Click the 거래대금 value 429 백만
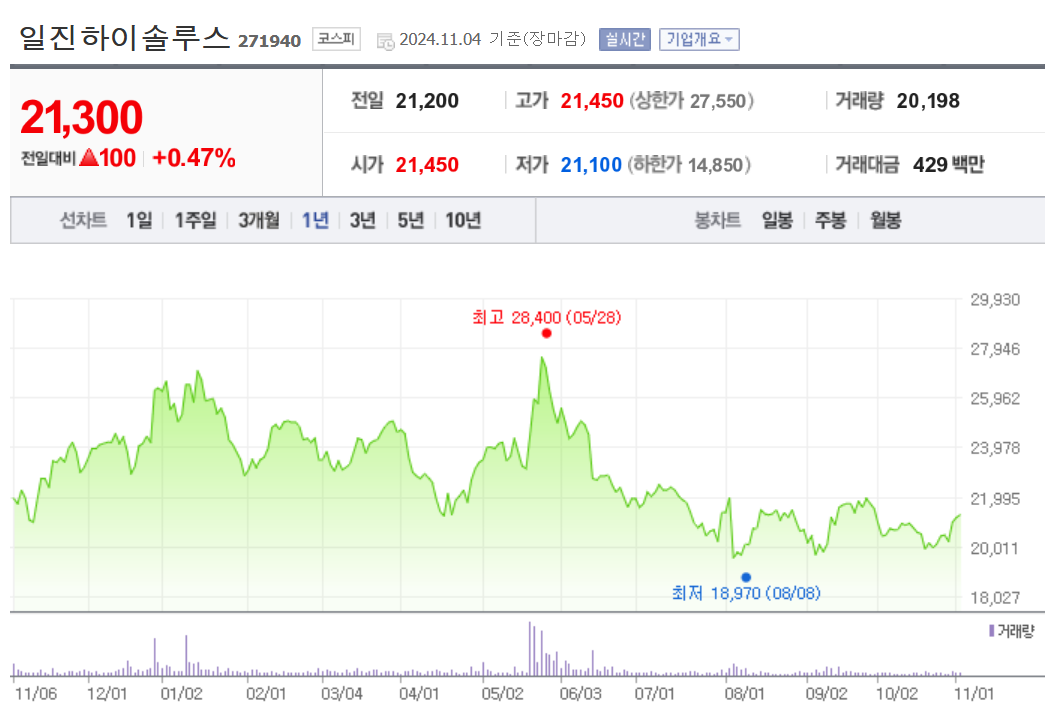 pyautogui.click(x=948, y=165)
